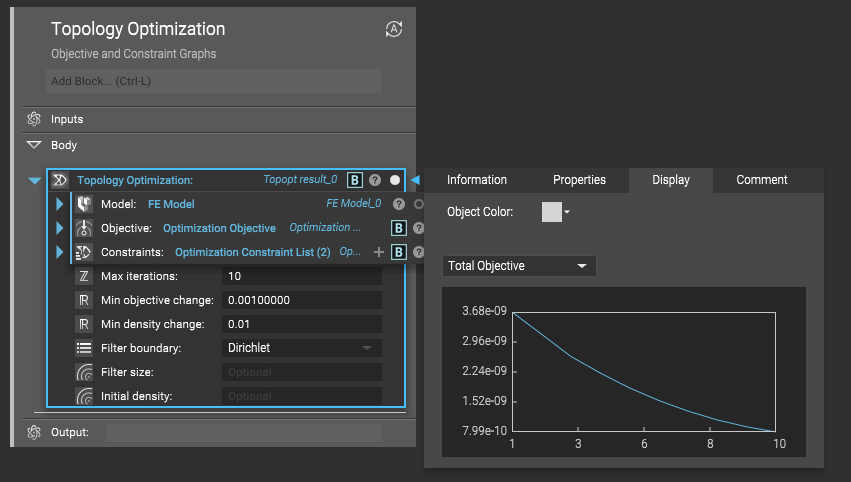Image resolution: width=851 pixels, height=482 pixels.
Task: Click the field icon beside Initial density
Action: point(84,396)
